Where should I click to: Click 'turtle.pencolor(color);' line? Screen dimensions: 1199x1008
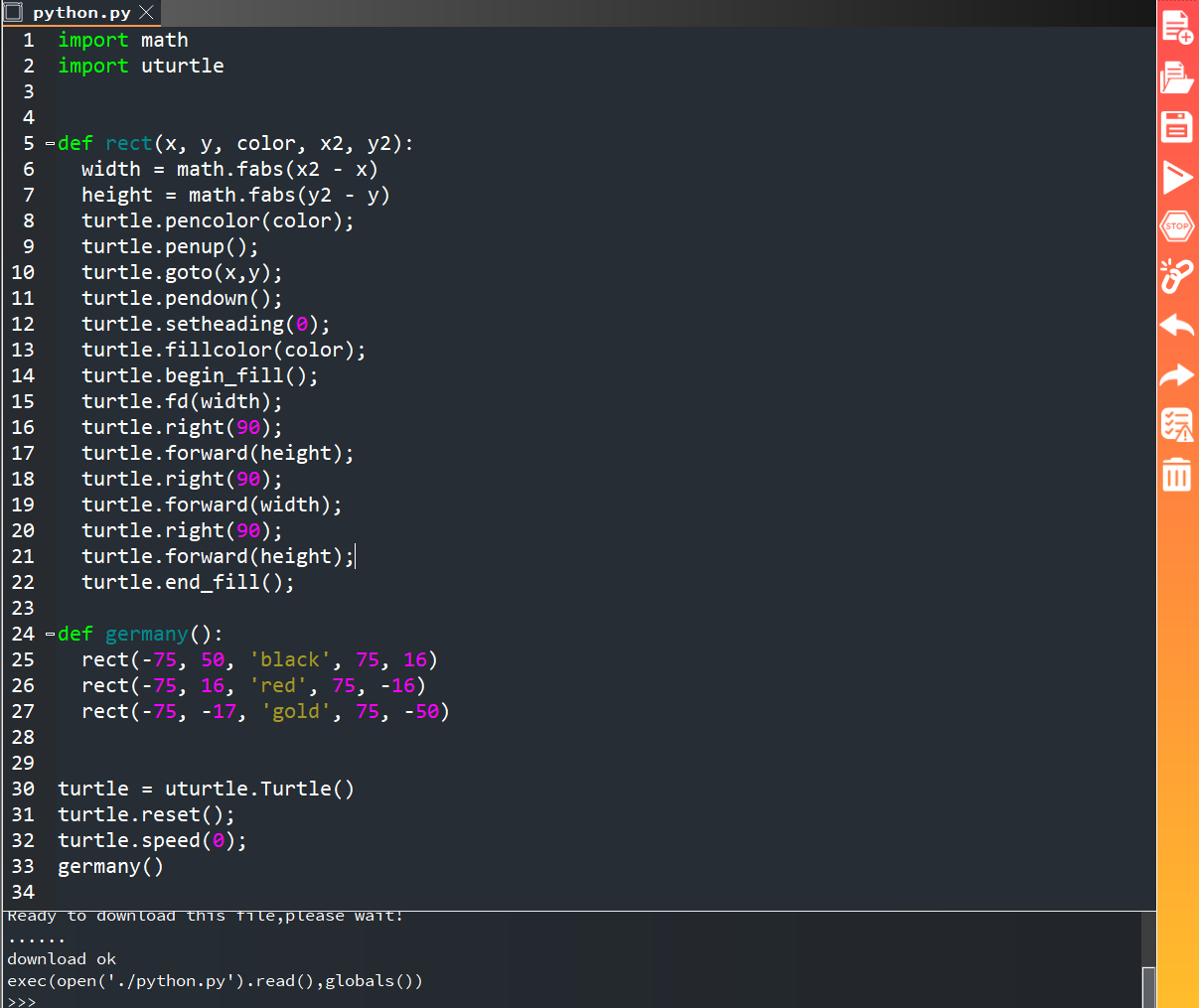point(218,221)
